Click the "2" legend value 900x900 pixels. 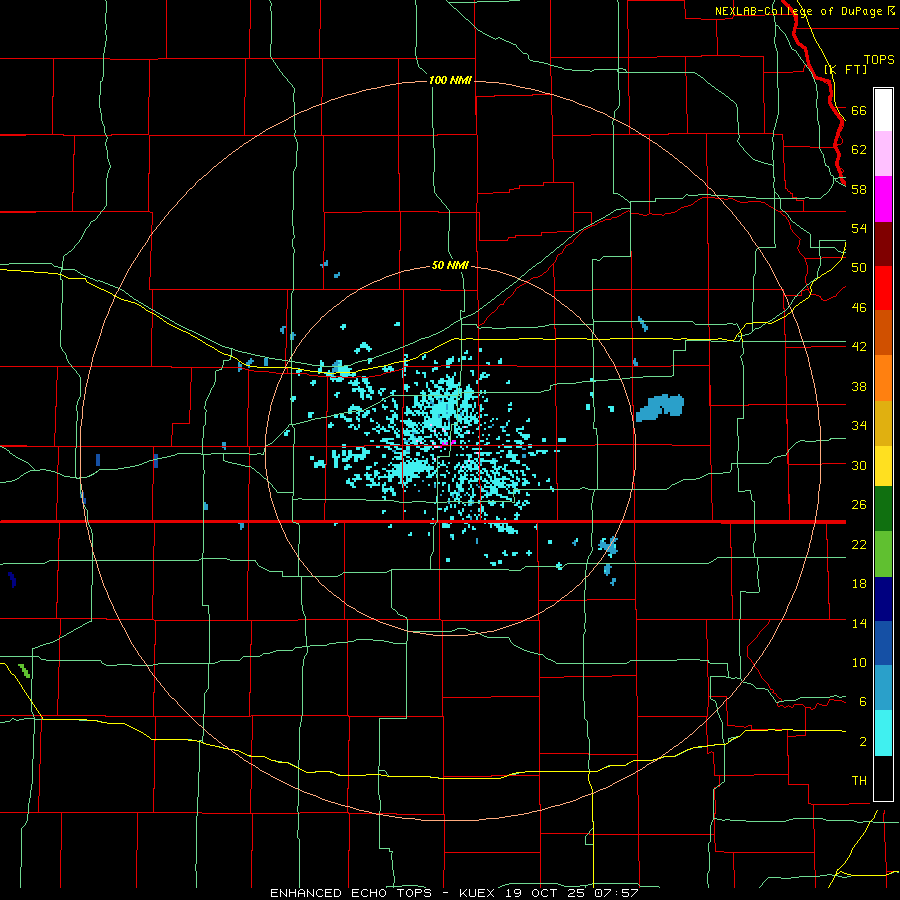tap(863, 742)
